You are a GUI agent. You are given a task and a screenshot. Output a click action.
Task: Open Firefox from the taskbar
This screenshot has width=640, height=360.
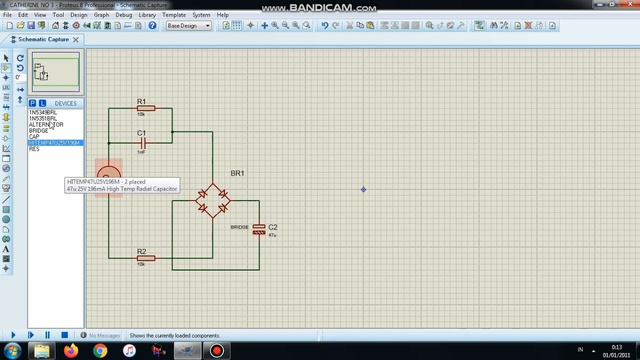(x=71, y=351)
